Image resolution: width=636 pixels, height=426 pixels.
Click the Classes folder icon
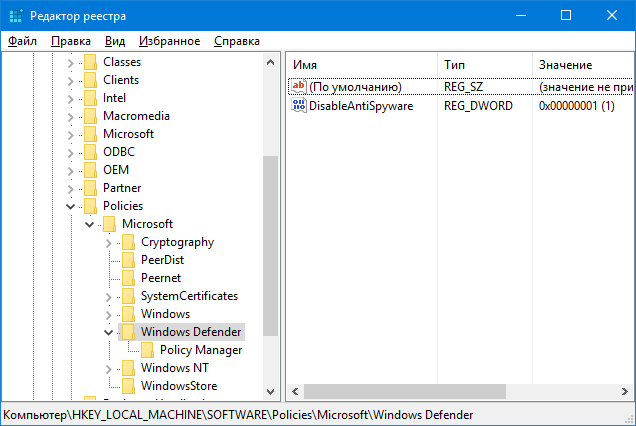[x=90, y=62]
